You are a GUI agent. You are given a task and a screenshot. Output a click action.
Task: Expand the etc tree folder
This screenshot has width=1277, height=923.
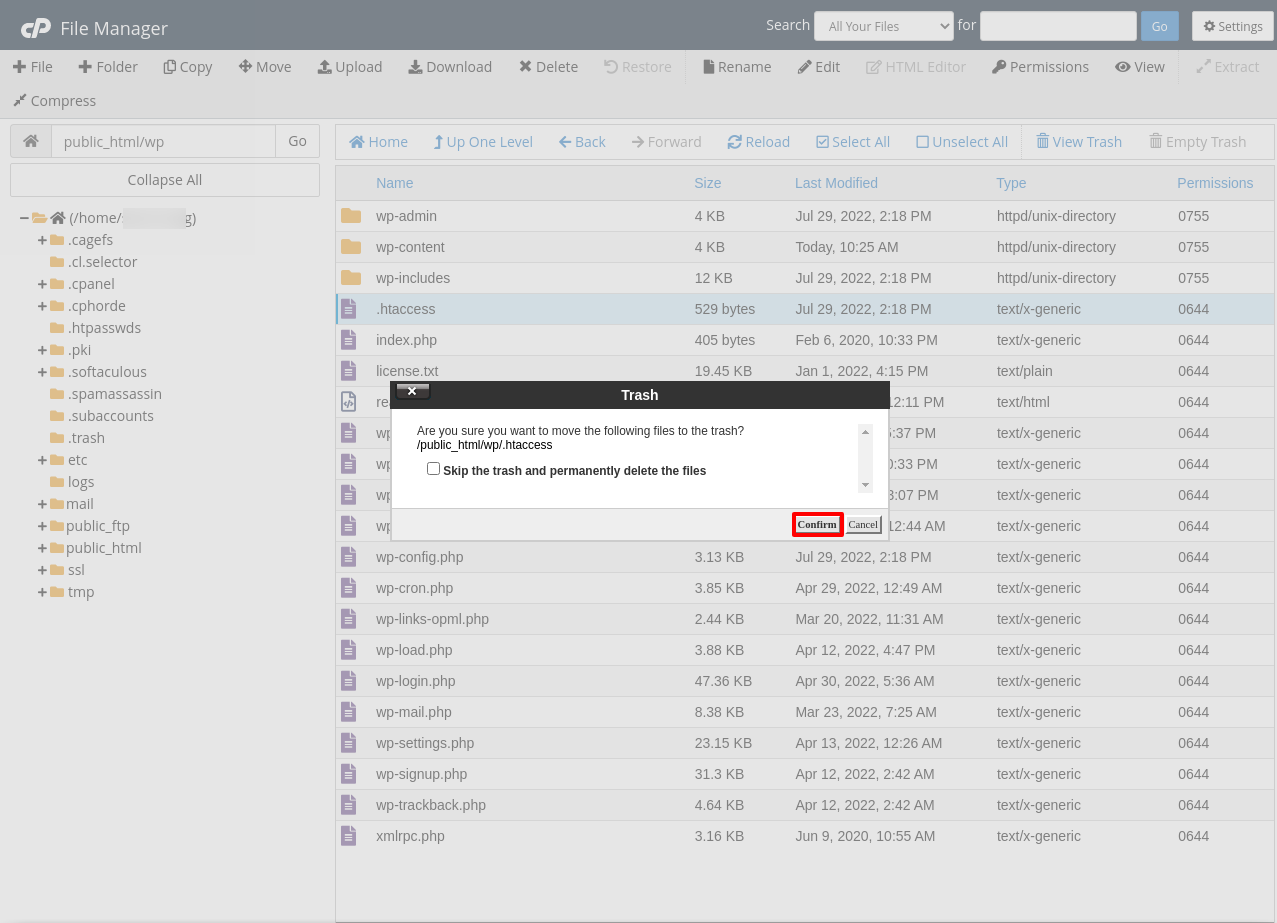pos(42,460)
